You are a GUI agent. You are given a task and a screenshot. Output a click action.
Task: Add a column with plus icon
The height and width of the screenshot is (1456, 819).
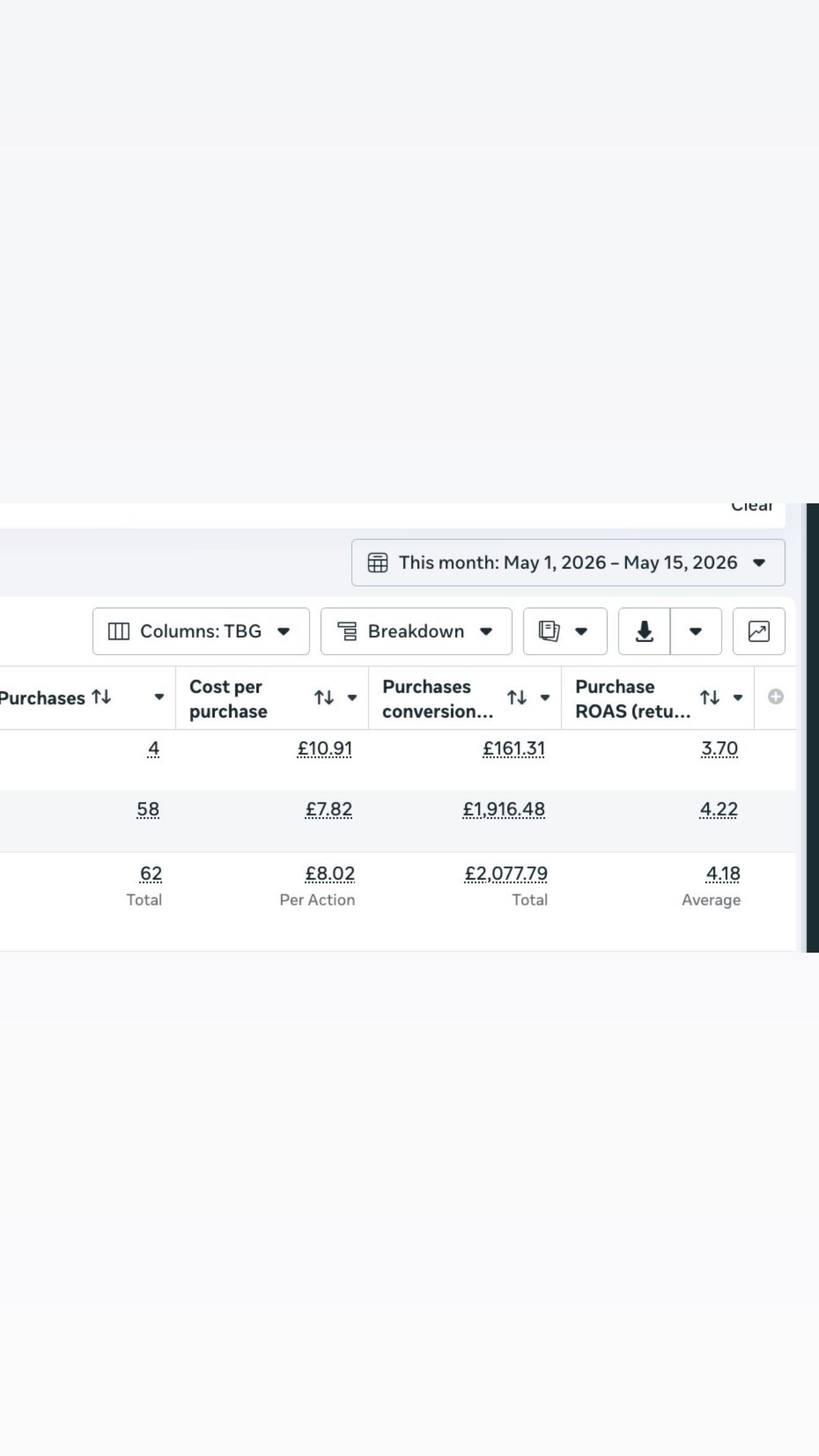pyautogui.click(x=776, y=697)
